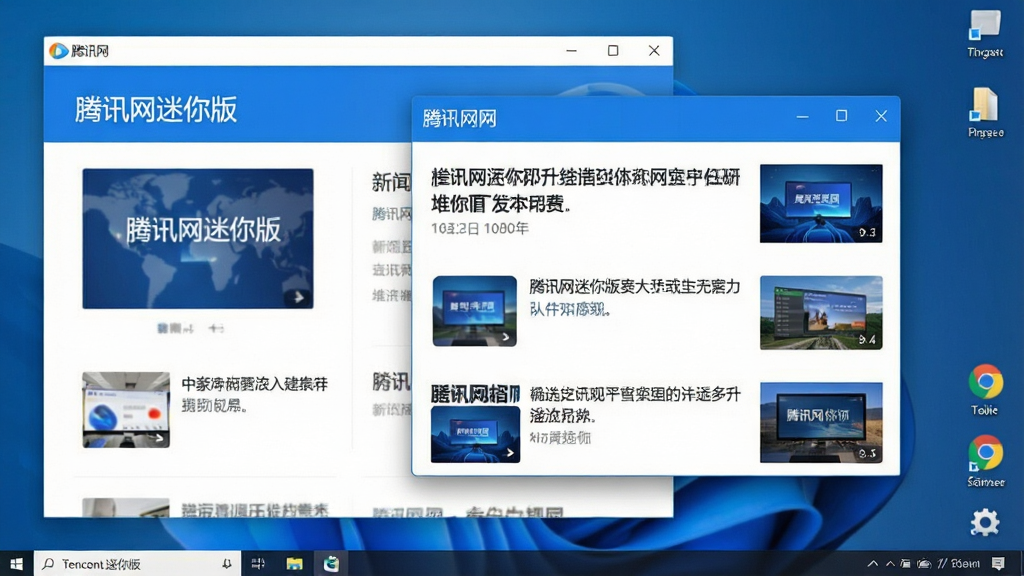Click the arrow icon on the world map banner
This screenshot has height=576, width=1024.
pos(298,297)
